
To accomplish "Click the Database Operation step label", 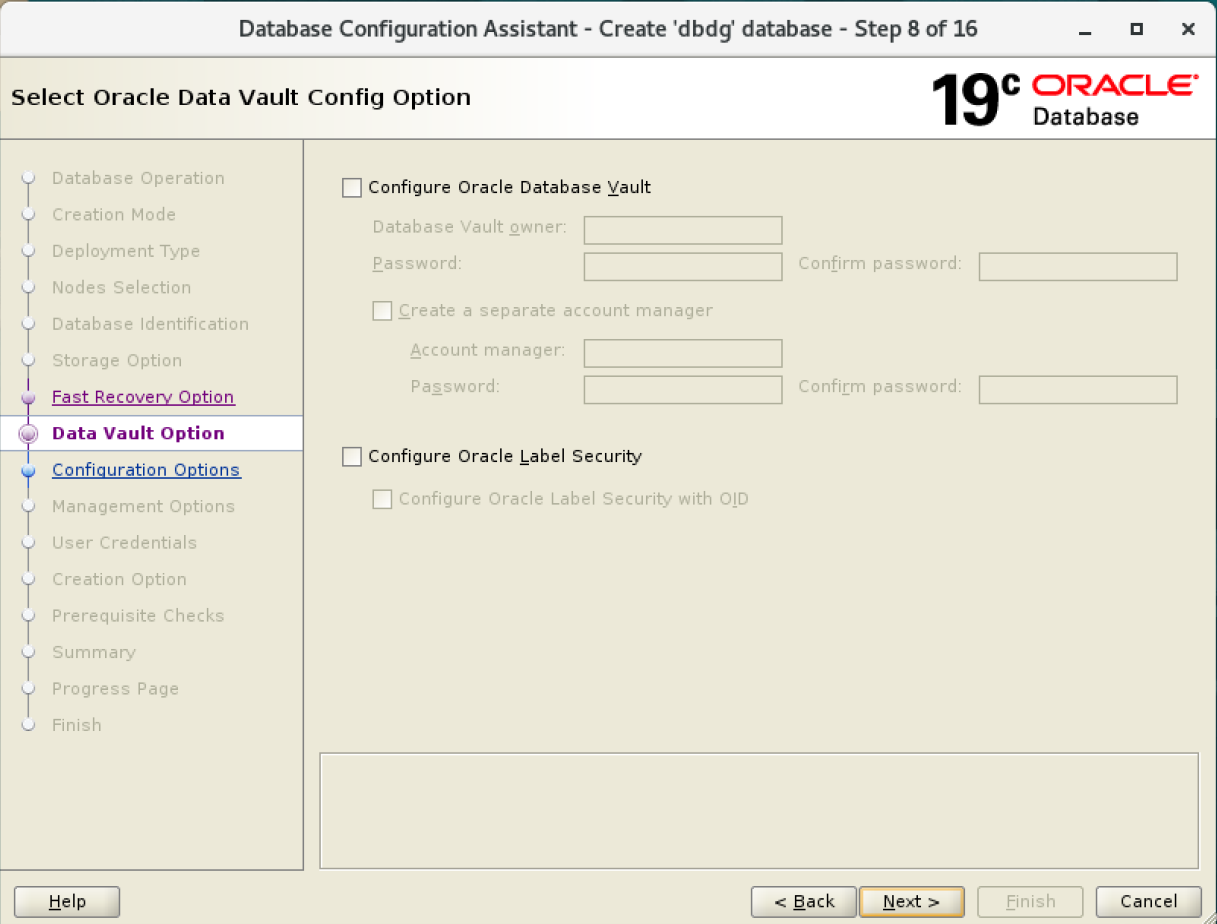I will coord(138,178).
